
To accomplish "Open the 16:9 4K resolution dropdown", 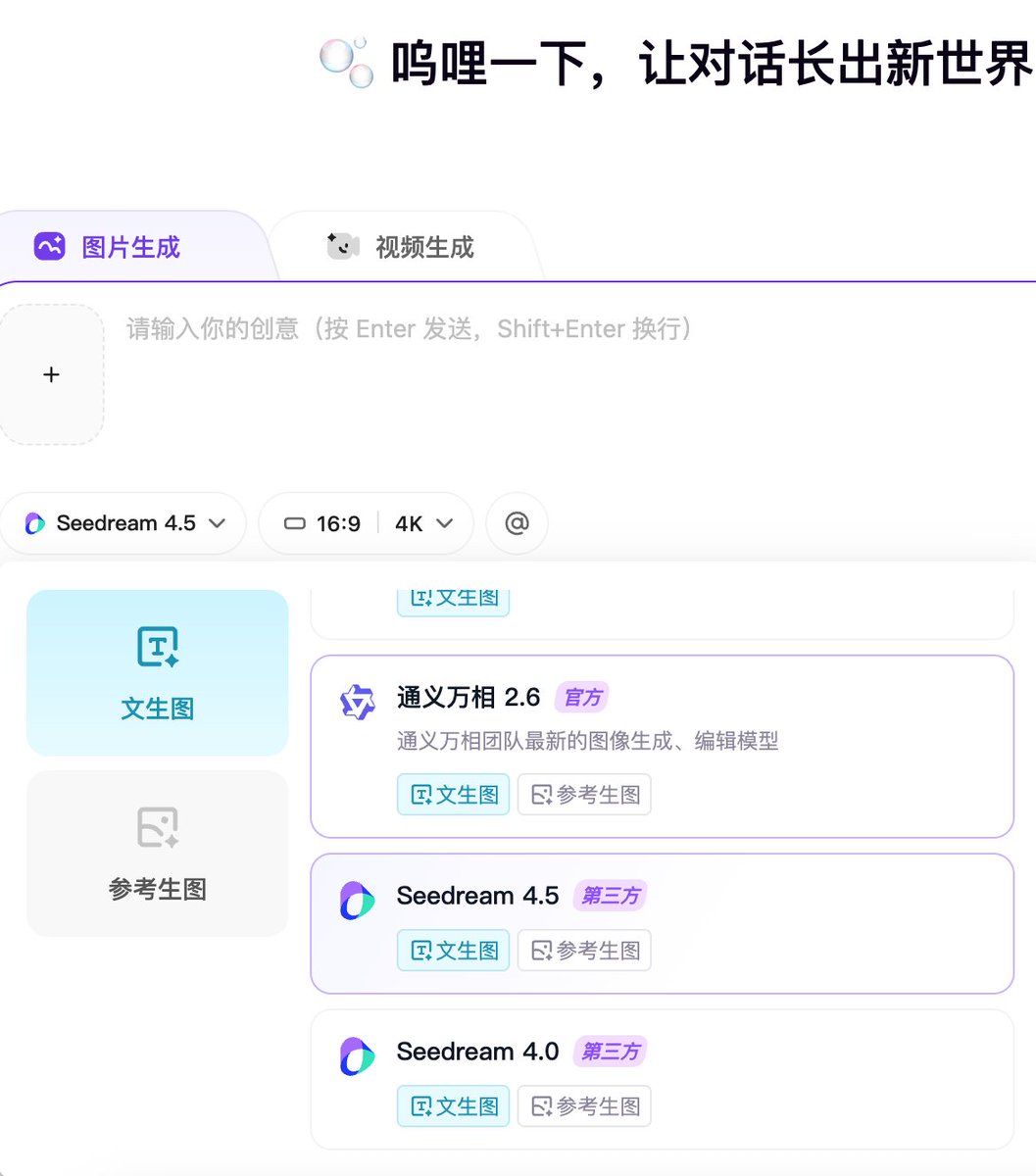I will tap(366, 522).
